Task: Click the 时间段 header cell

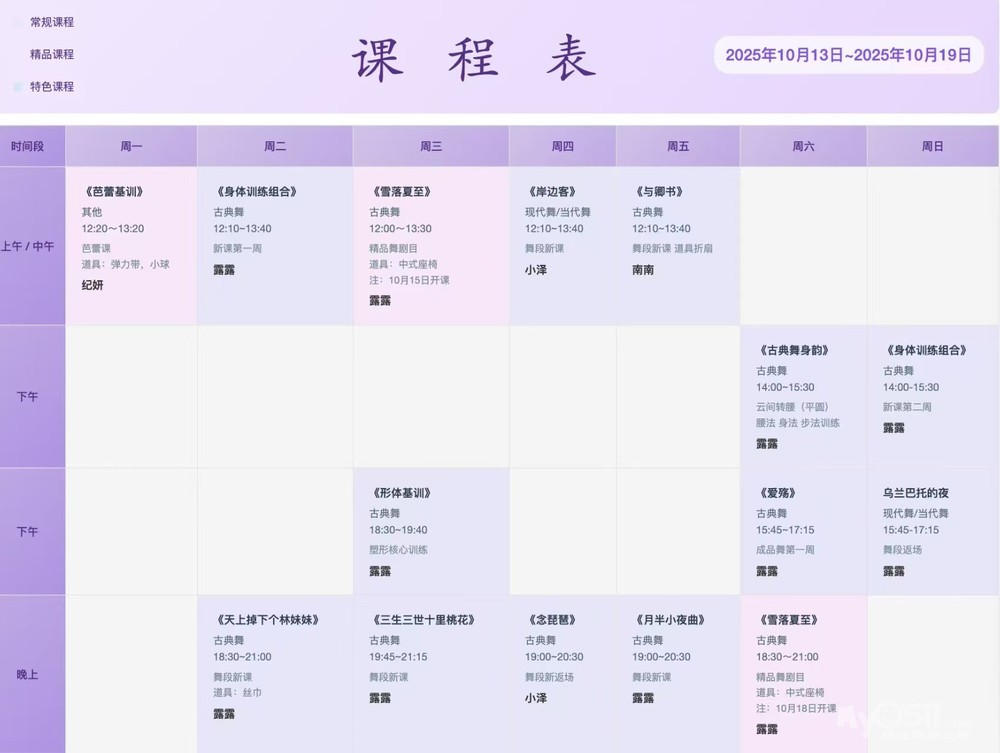Action: 28,146
